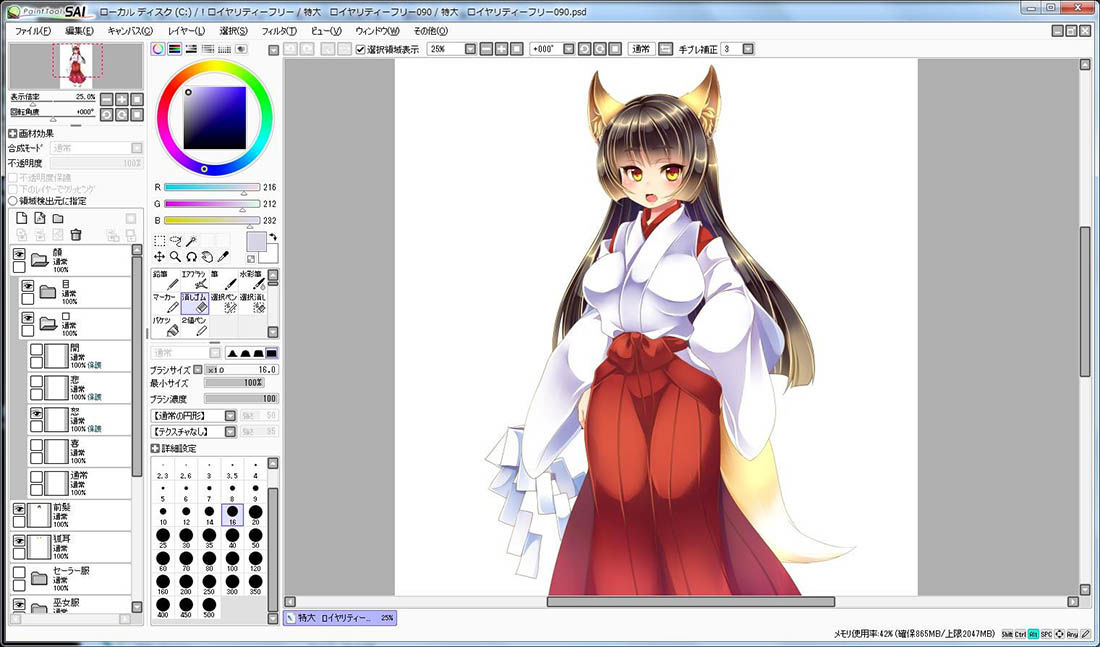
Task: Select the airbrush (エアブラシ) tool
Action: pos(194,280)
